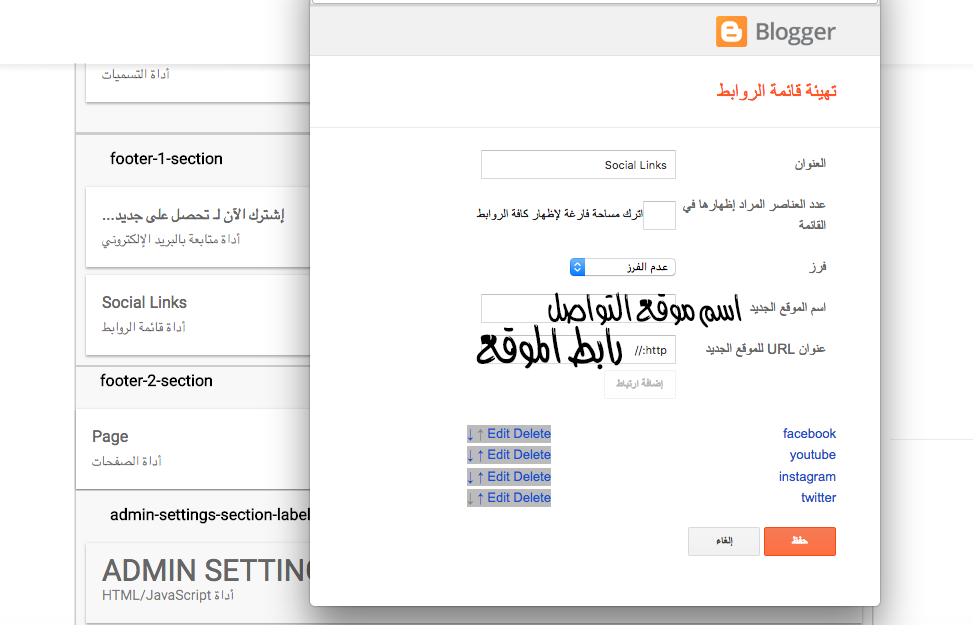This screenshot has width=973, height=625.
Task: Move facebook link down with arrow
Action: [470, 434]
